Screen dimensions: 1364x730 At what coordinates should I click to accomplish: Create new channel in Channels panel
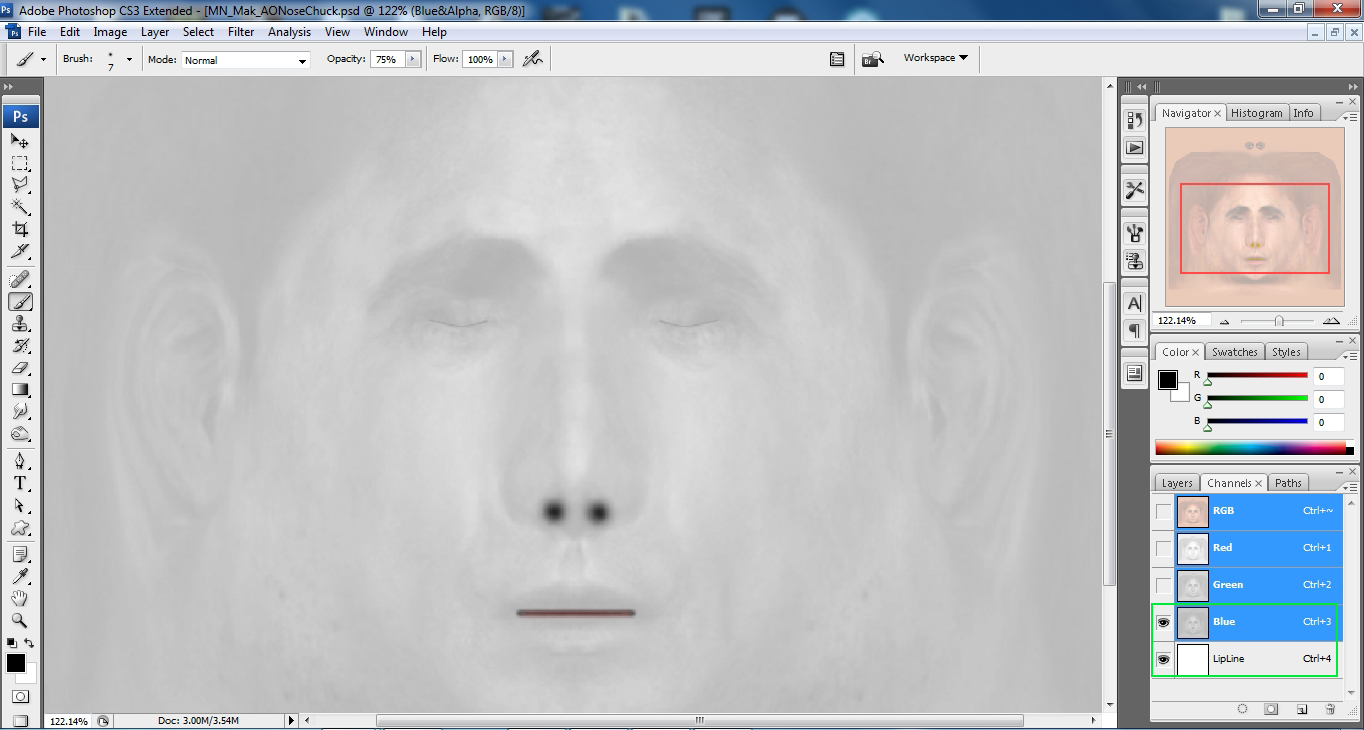[x=1302, y=709]
